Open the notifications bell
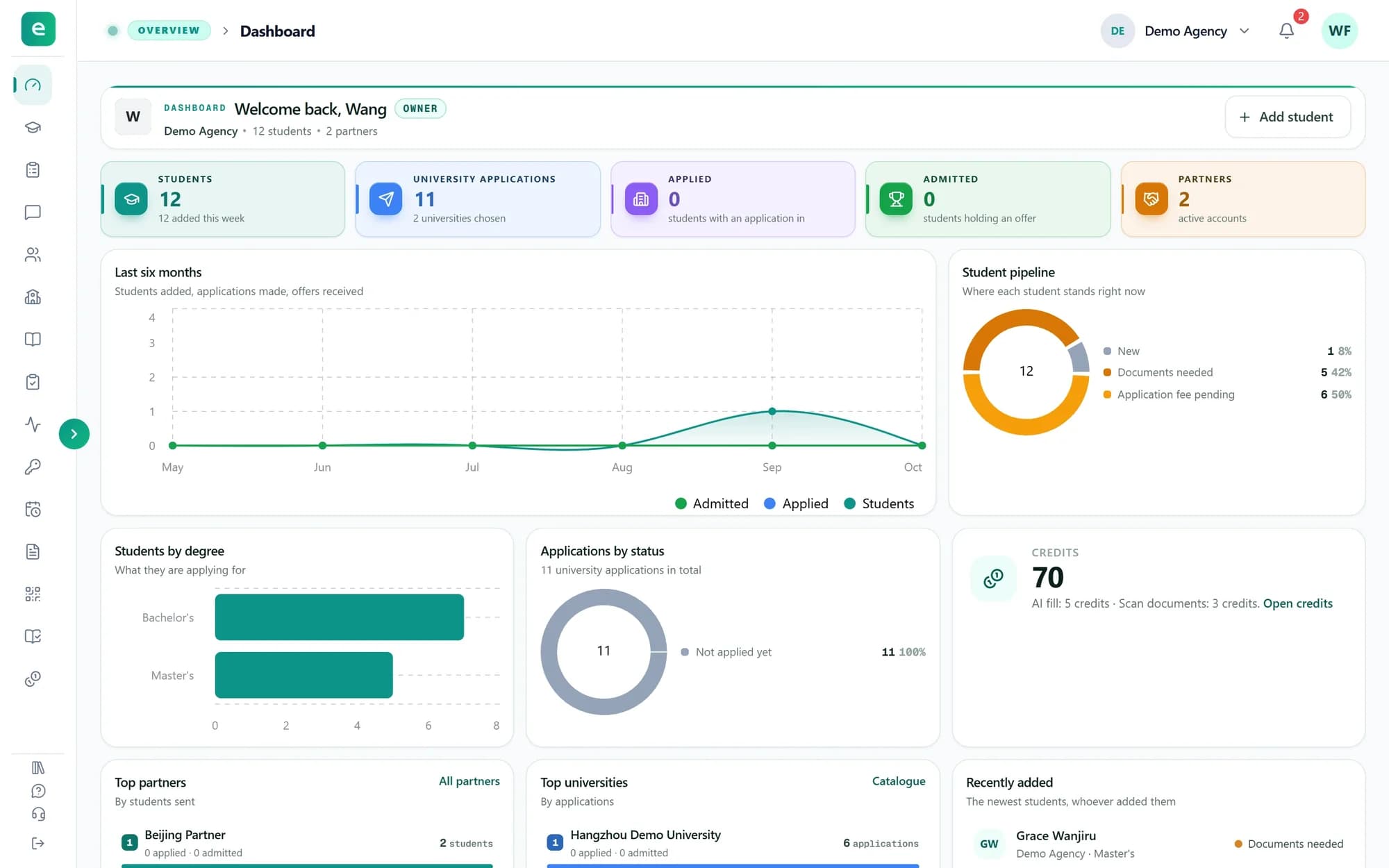This screenshot has width=1389, height=868. (1286, 31)
